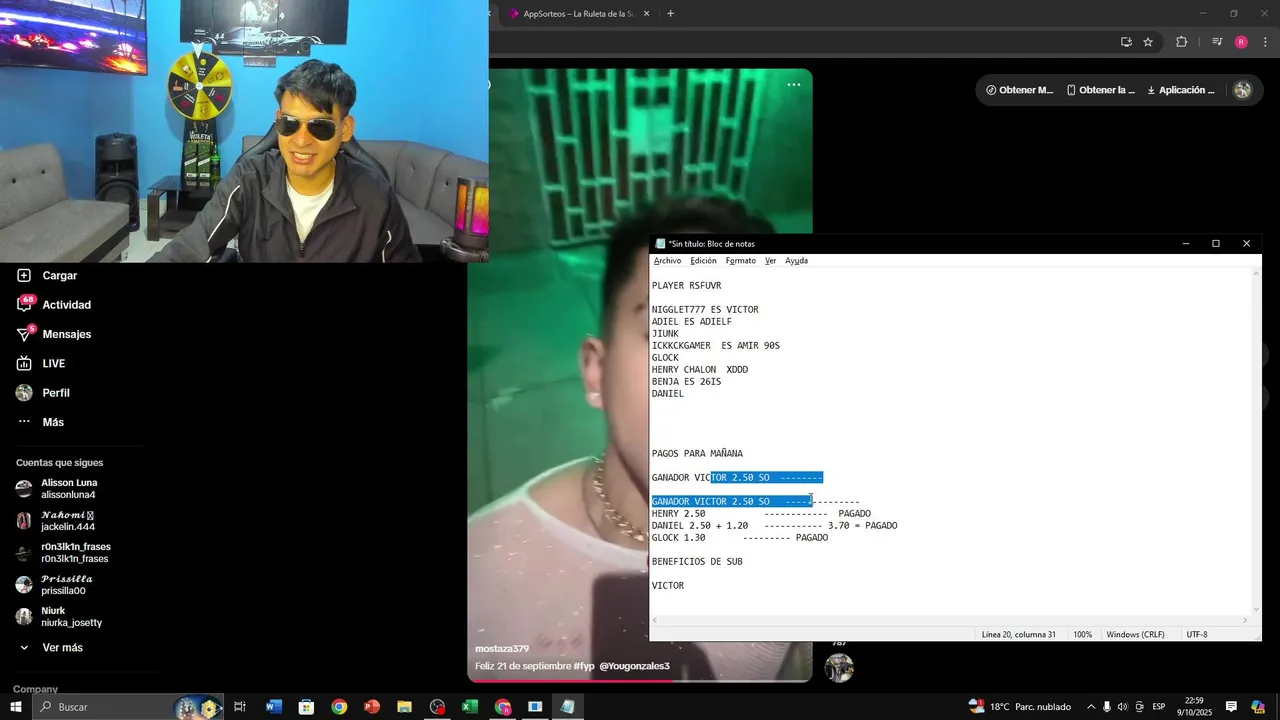Open Word from the taskbar

[274, 707]
